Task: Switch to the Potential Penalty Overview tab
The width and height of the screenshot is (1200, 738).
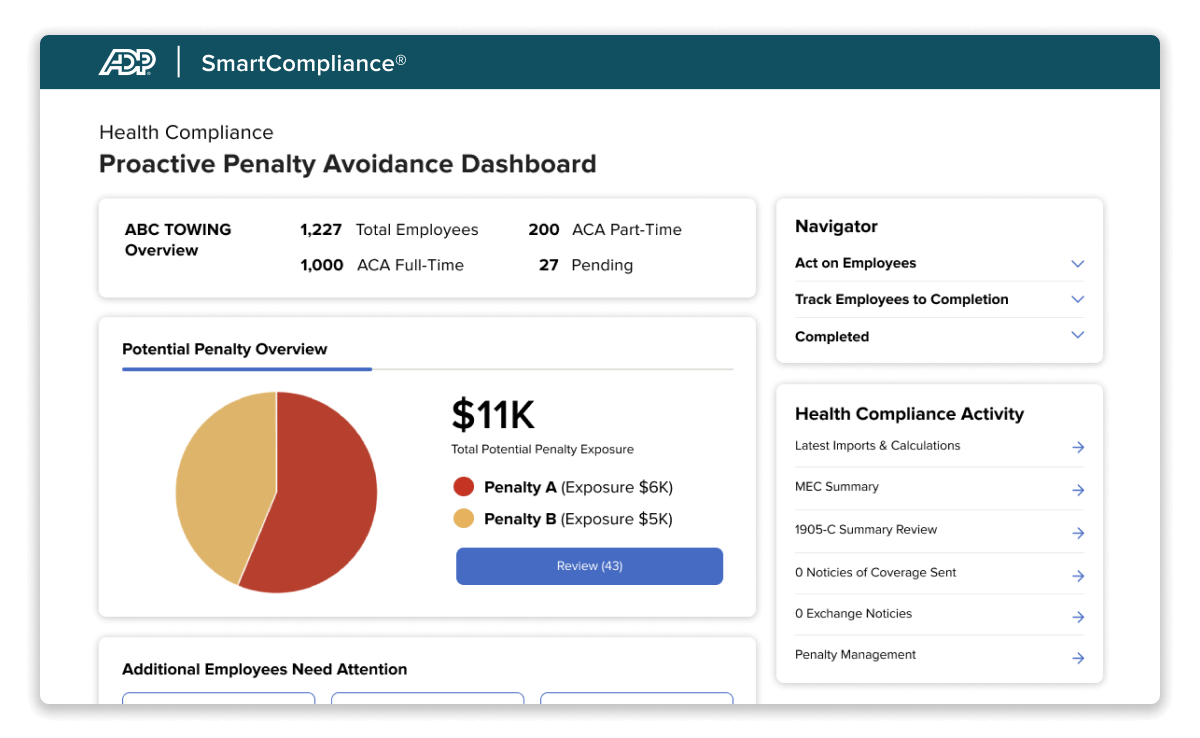Action: (x=224, y=349)
